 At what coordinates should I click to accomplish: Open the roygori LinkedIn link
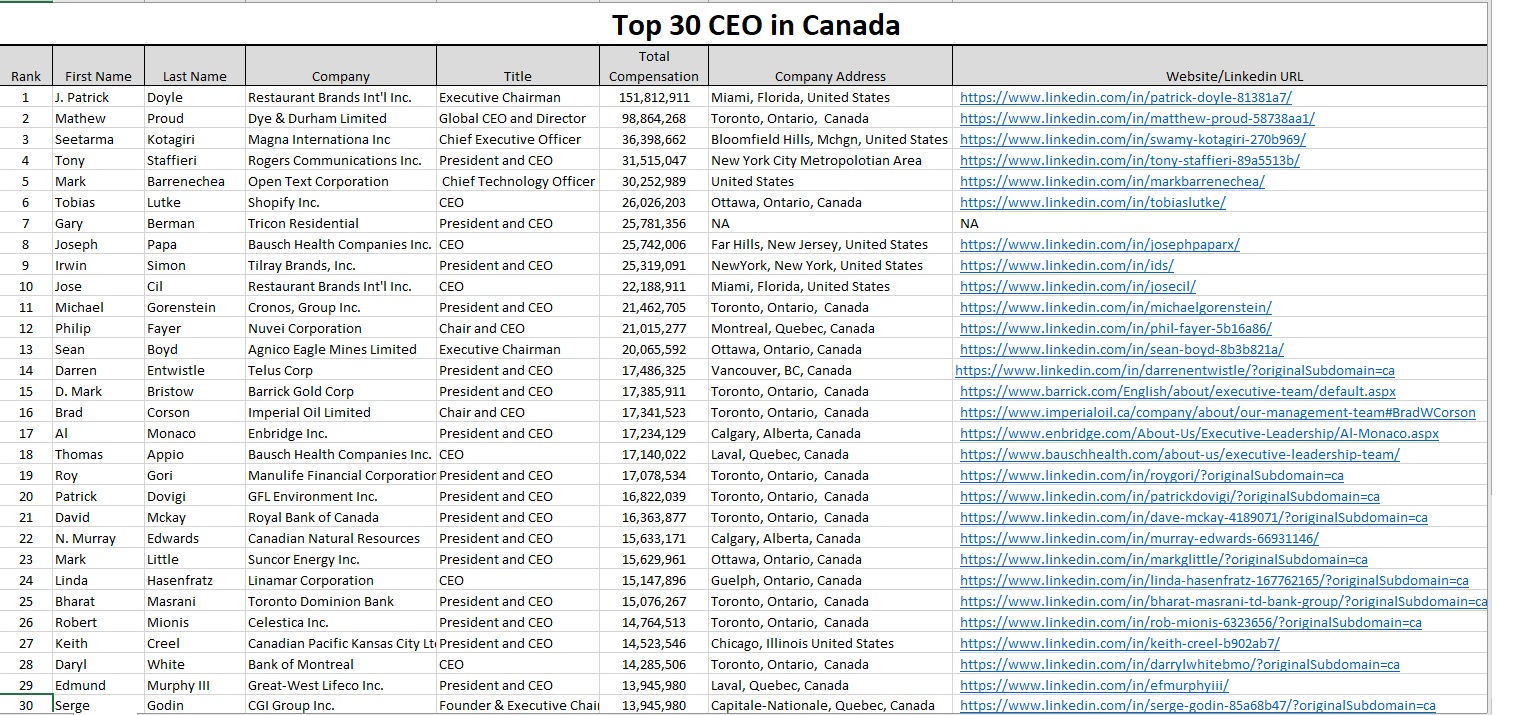[1152, 475]
